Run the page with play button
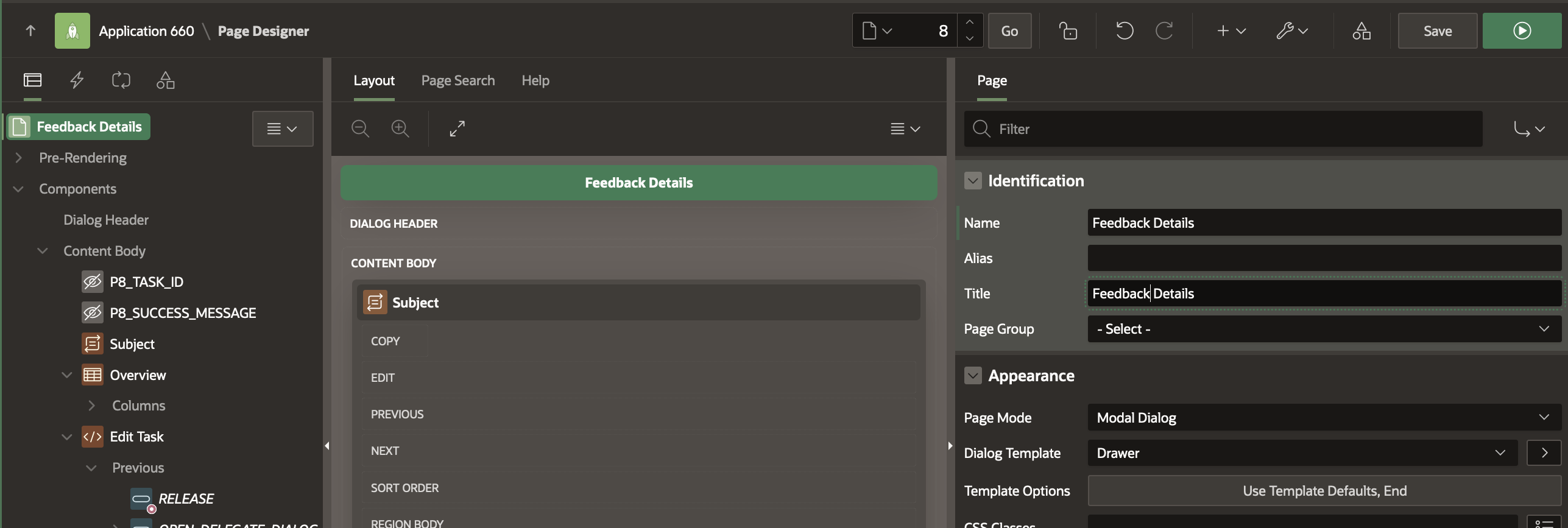1568x528 pixels. [x=1521, y=30]
